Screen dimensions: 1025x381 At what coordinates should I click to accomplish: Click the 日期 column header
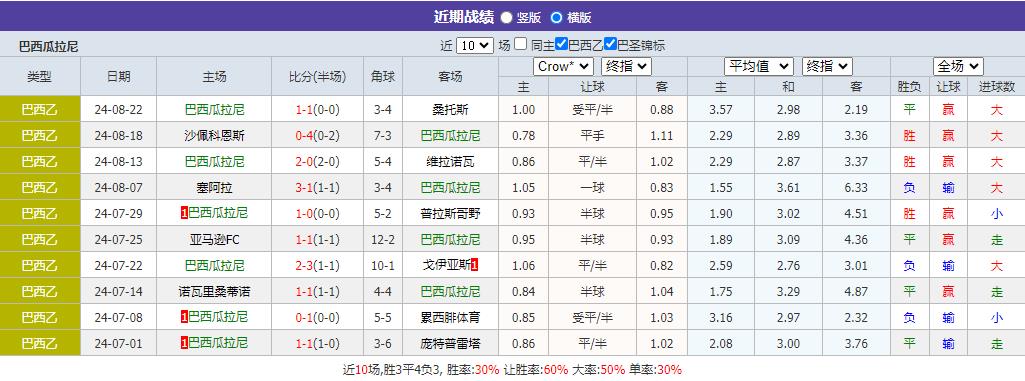tap(118, 76)
